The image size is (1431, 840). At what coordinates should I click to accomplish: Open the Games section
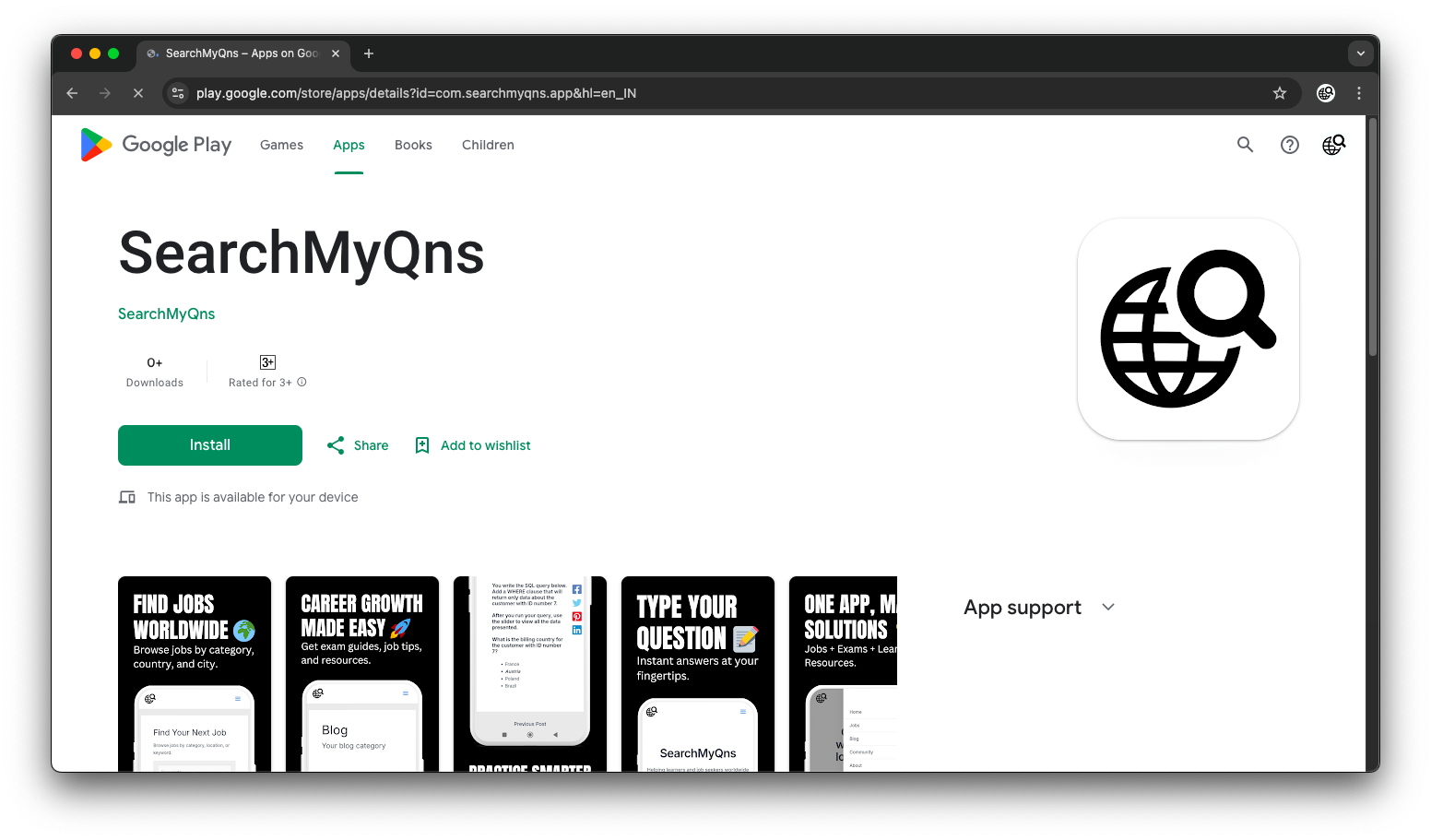(281, 145)
